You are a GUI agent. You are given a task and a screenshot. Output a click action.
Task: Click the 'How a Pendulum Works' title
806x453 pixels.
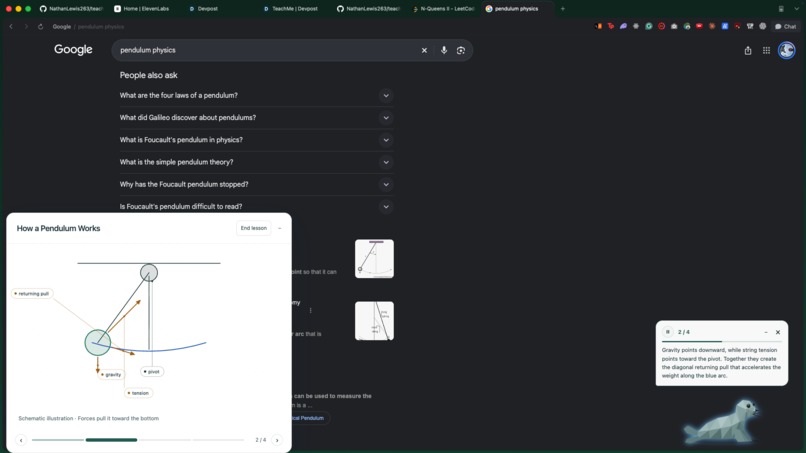[x=59, y=228]
